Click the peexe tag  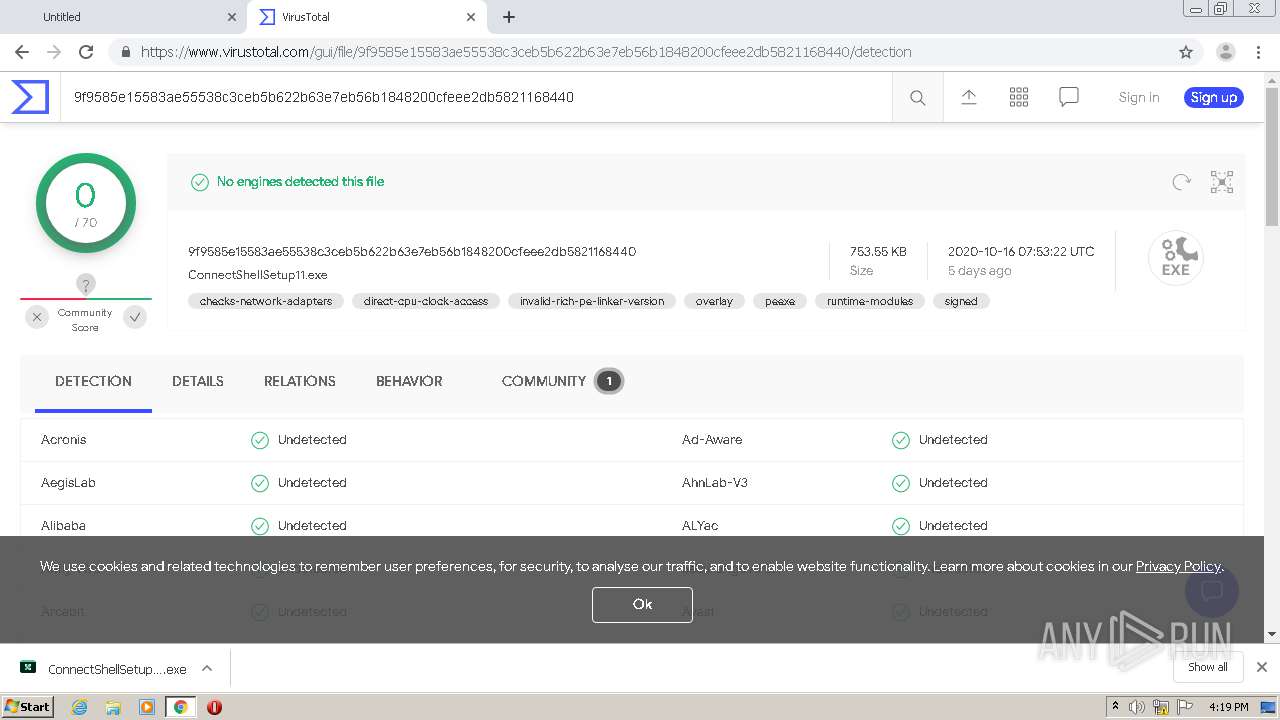(x=780, y=301)
